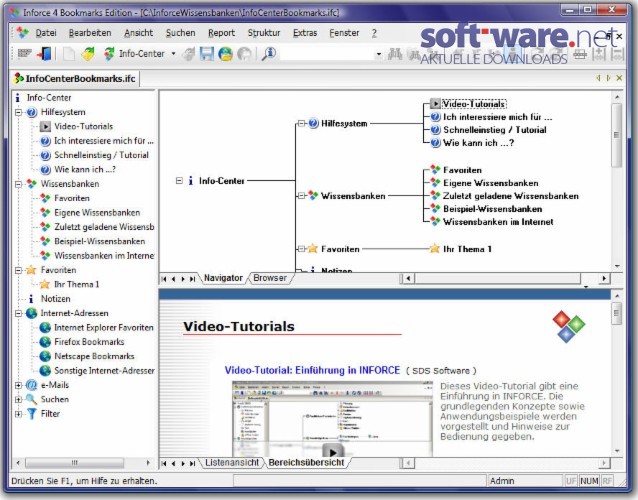Screen dimensions: 638x500
Task: Collapse the Info-Center root in Navigator
Action: [x=179, y=180]
